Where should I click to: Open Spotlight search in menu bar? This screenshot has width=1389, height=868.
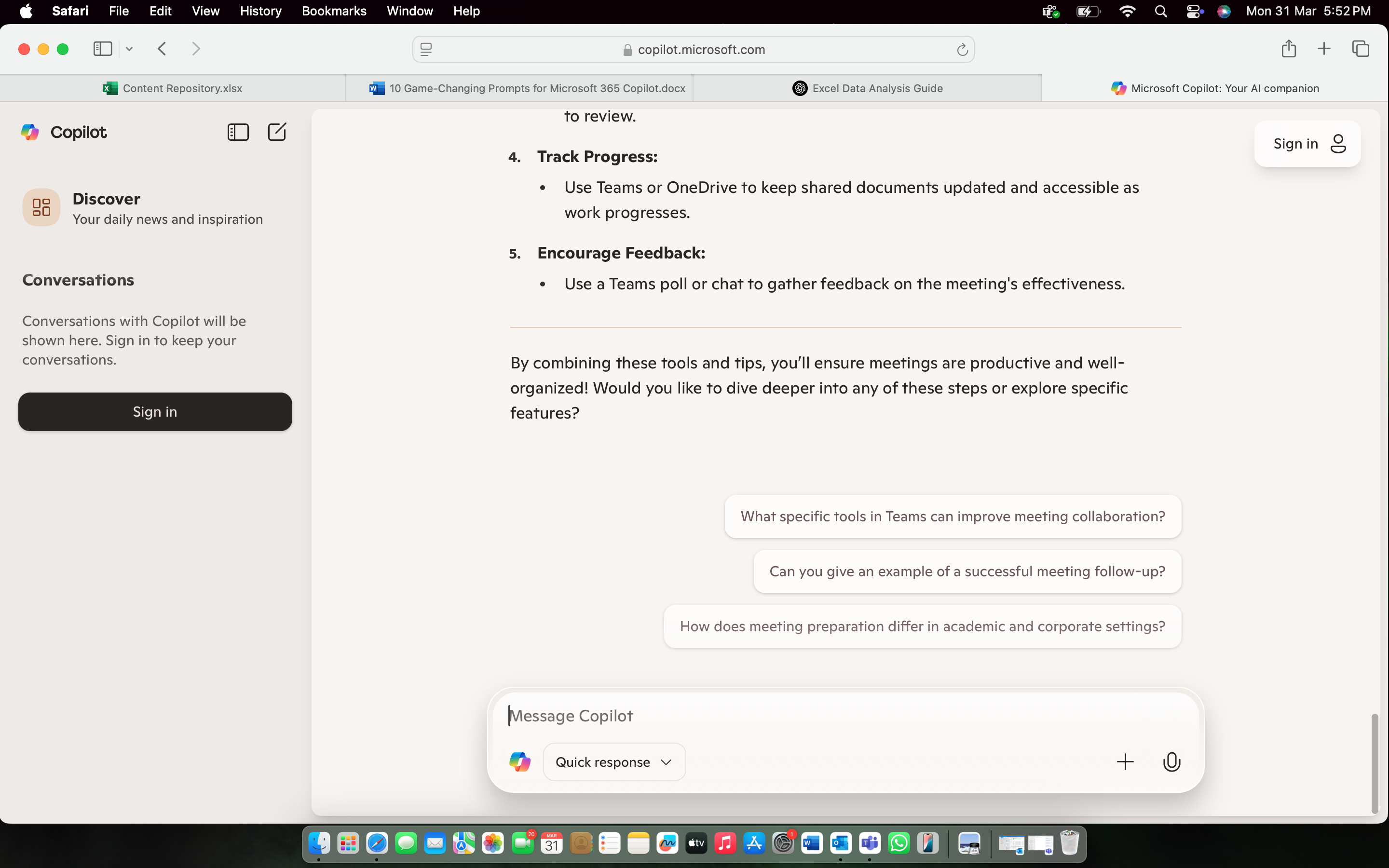point(1160,12)
